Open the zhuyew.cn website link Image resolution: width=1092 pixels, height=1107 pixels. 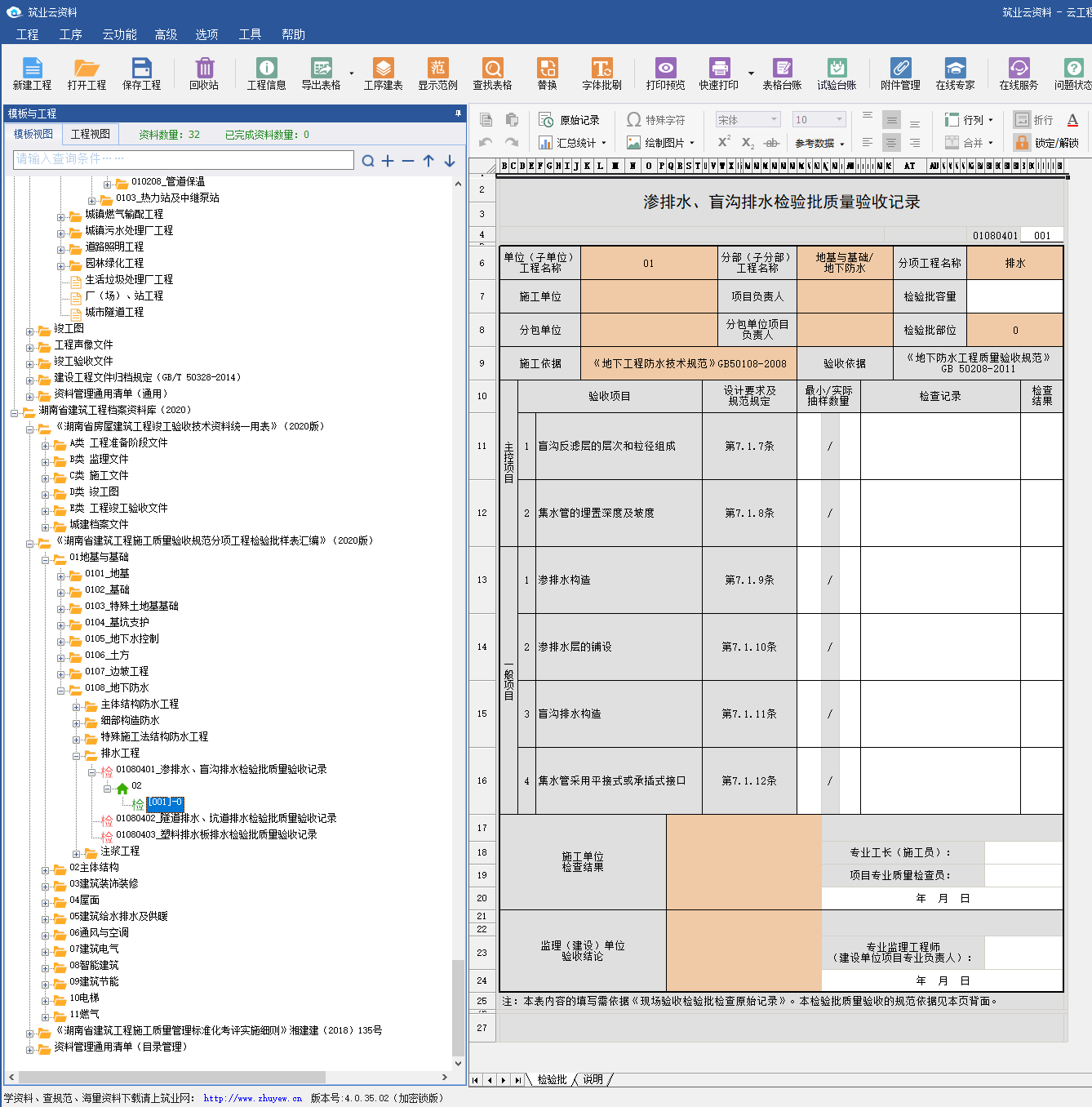253,1098
